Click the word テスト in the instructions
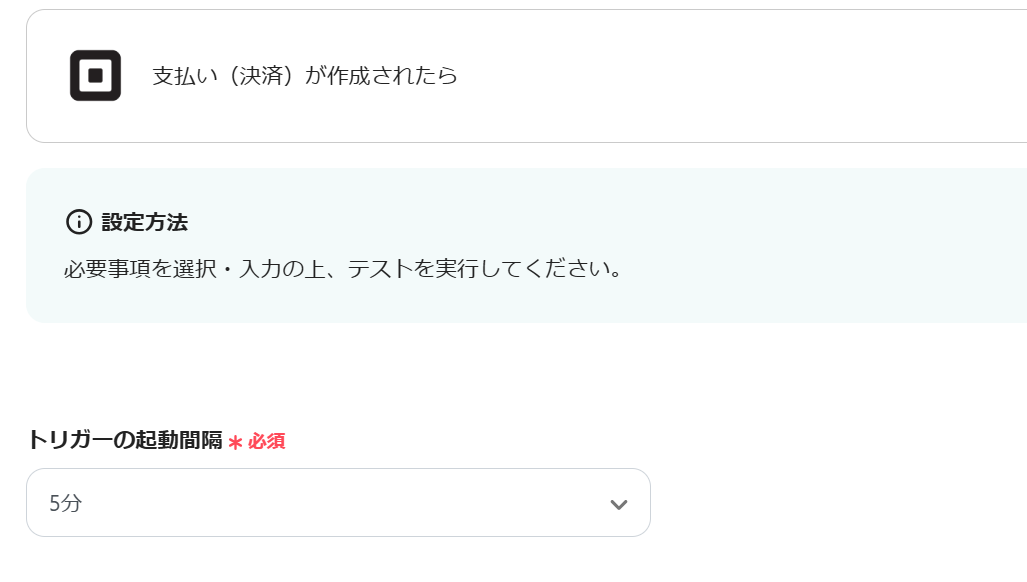 pyautogui.click(x=377, y=270)
